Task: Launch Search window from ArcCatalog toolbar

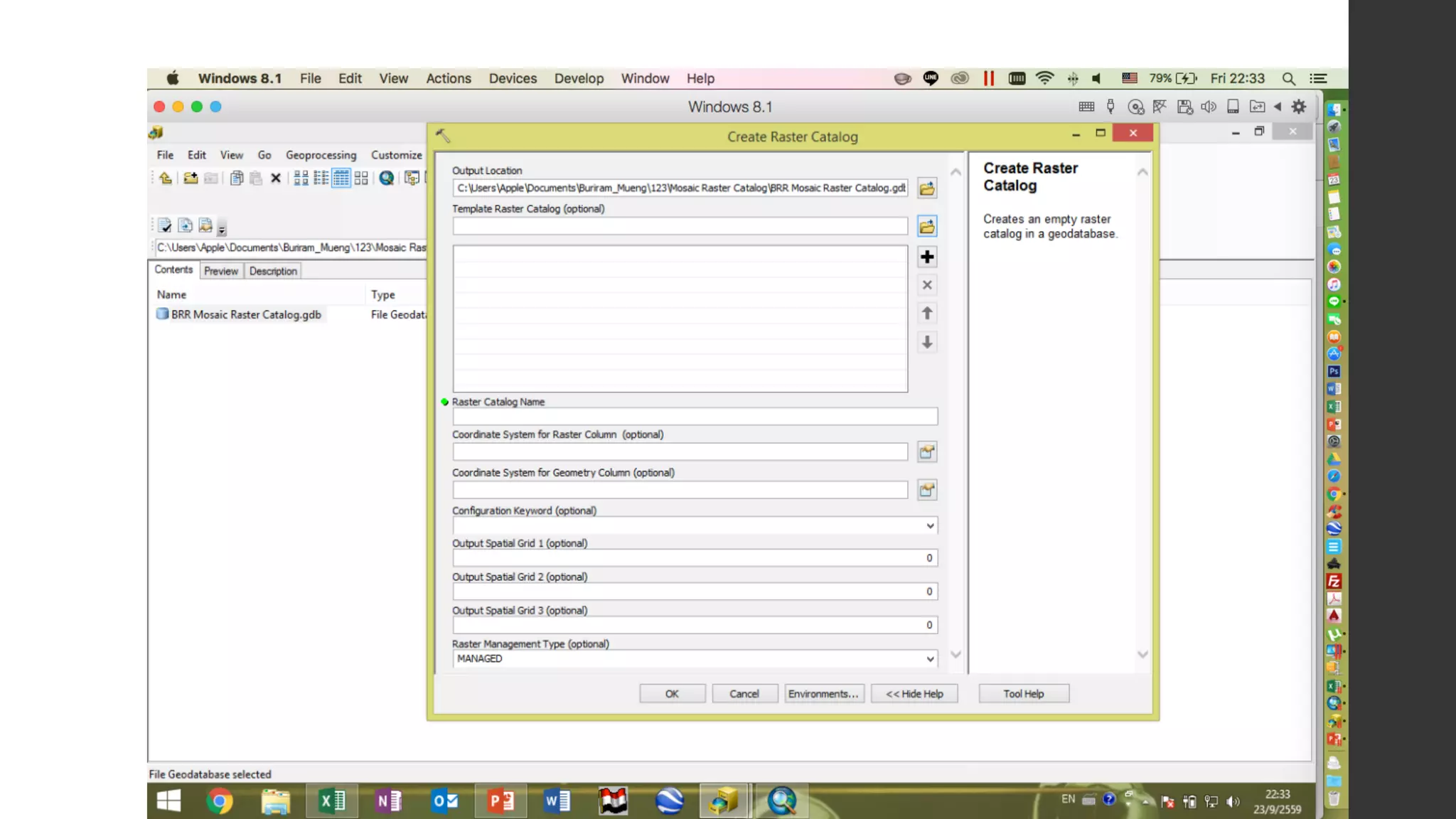Action: (x=386, y=178)
